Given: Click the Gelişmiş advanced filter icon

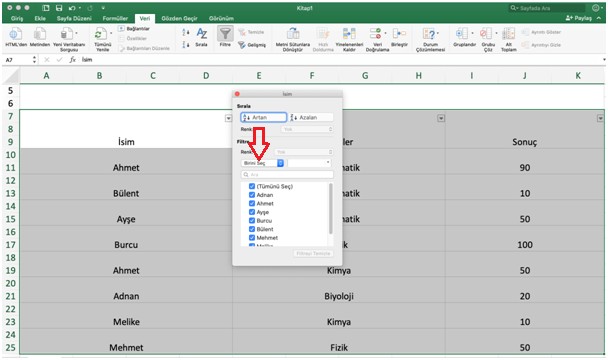Looking at the screenshot, I should click(252, 45).
